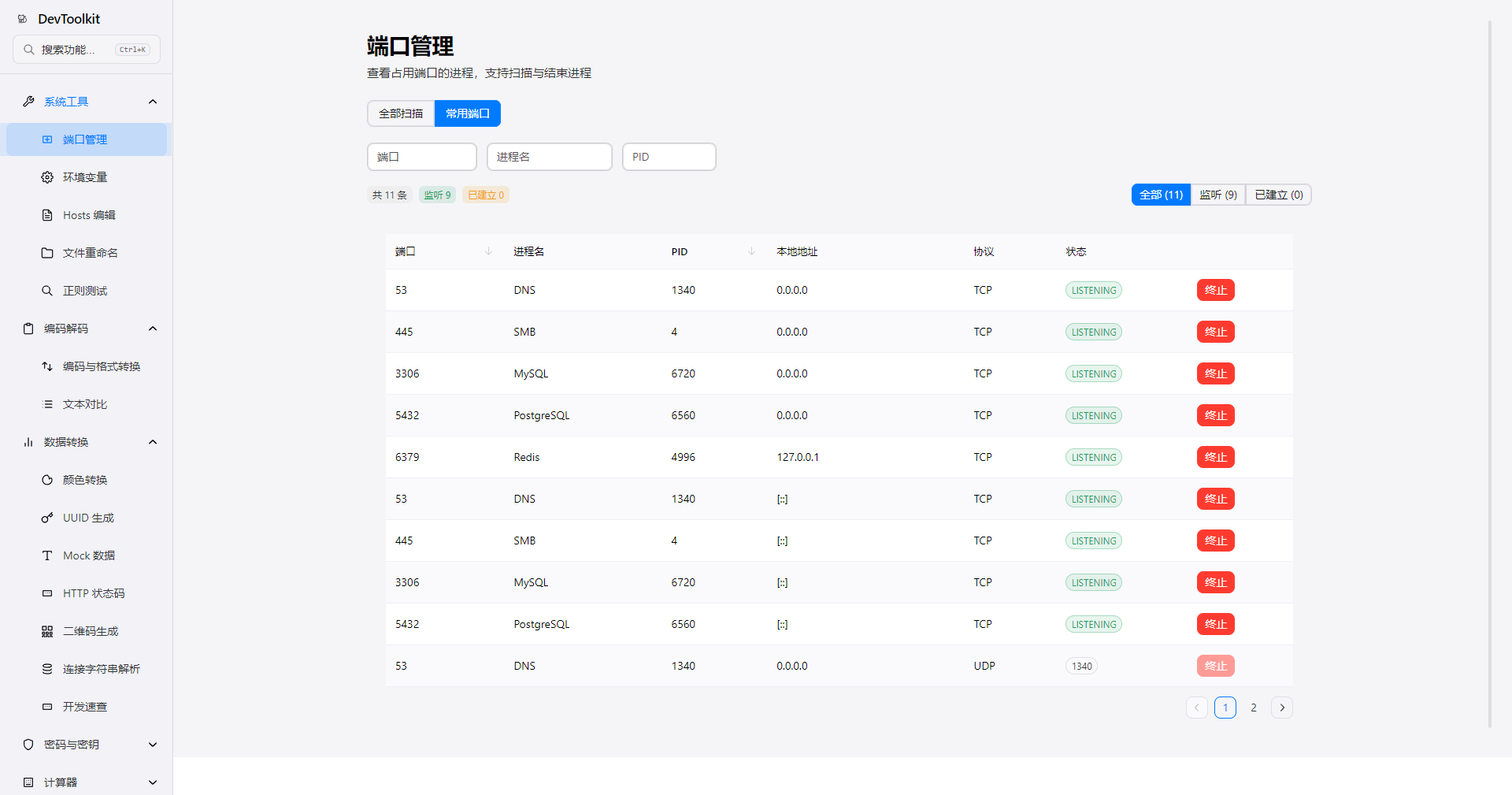Open 连接字符串解析 database icon
This screenshot has height=795, width=1512.
coord(47,669)
